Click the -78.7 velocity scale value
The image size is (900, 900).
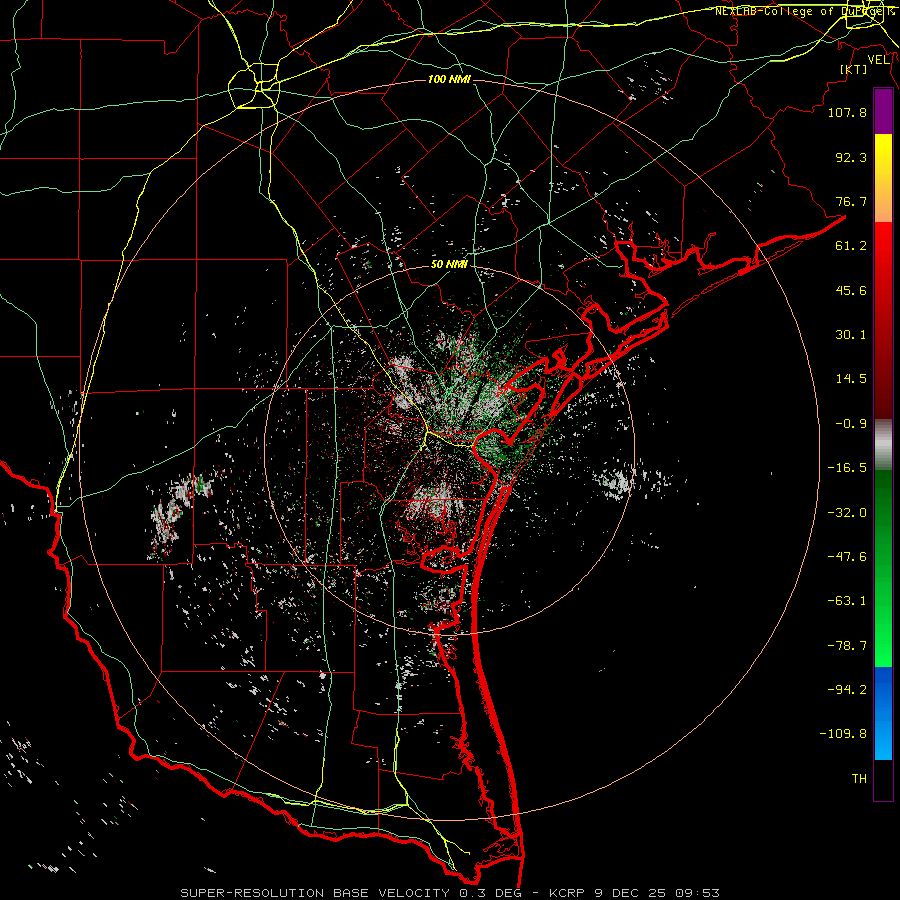point(847,646)
